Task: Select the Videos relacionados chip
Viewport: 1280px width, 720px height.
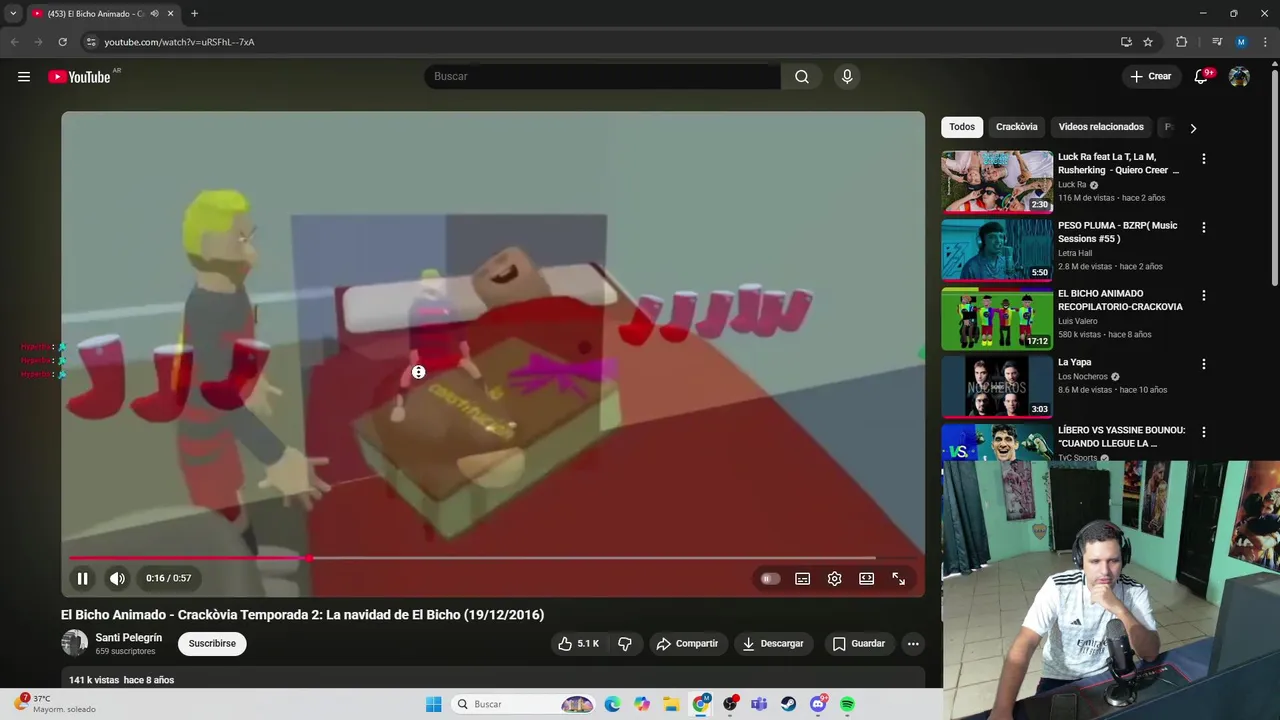Action: coord(1101,127)
